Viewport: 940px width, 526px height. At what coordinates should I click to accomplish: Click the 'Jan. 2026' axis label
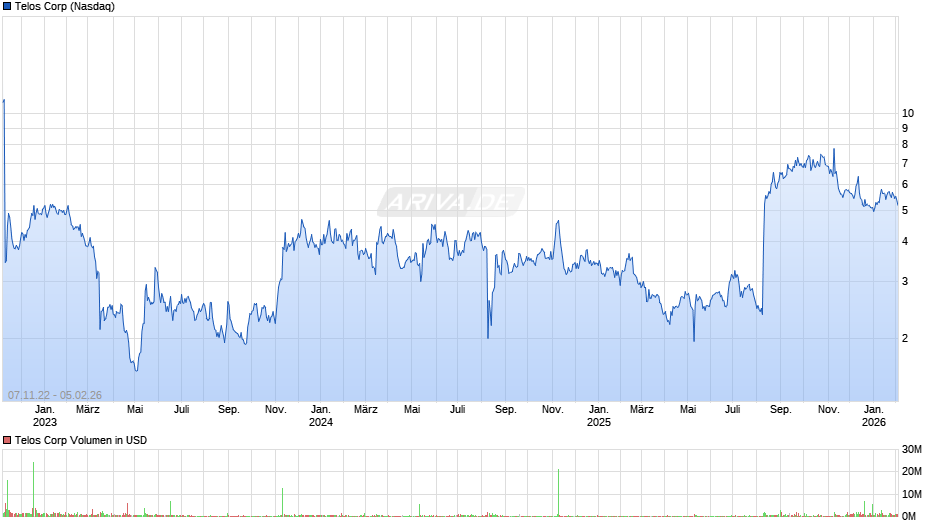click(x=873, y=416)
